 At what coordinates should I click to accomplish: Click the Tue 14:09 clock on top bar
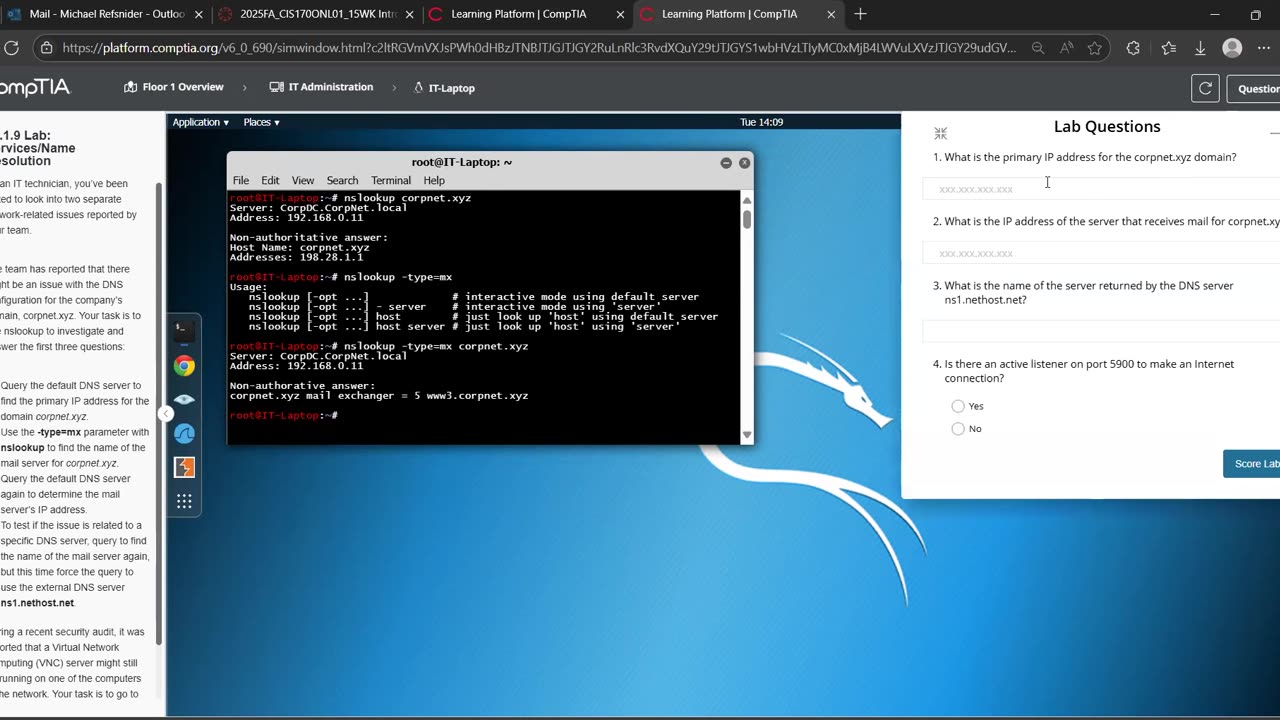761,122
